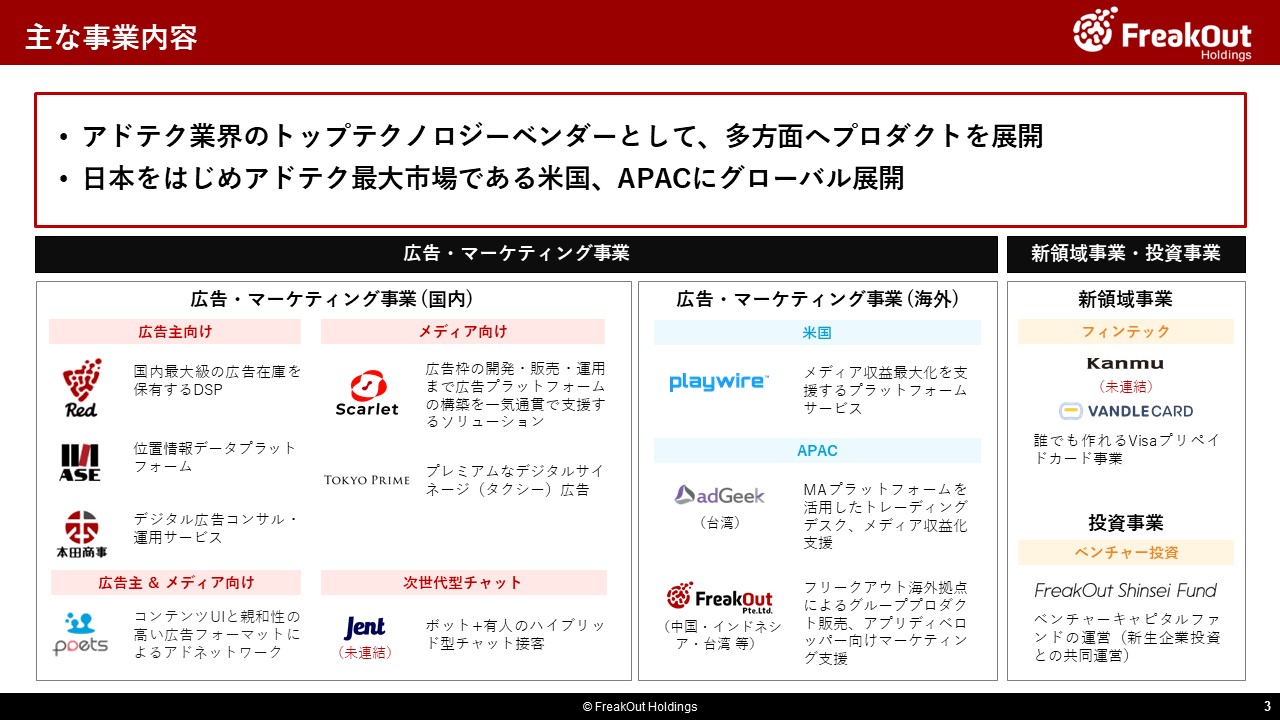Click the 広告・マーケティング事業 (海外) heading
This screenshot has height=720, width=1280.
[817, 298]
